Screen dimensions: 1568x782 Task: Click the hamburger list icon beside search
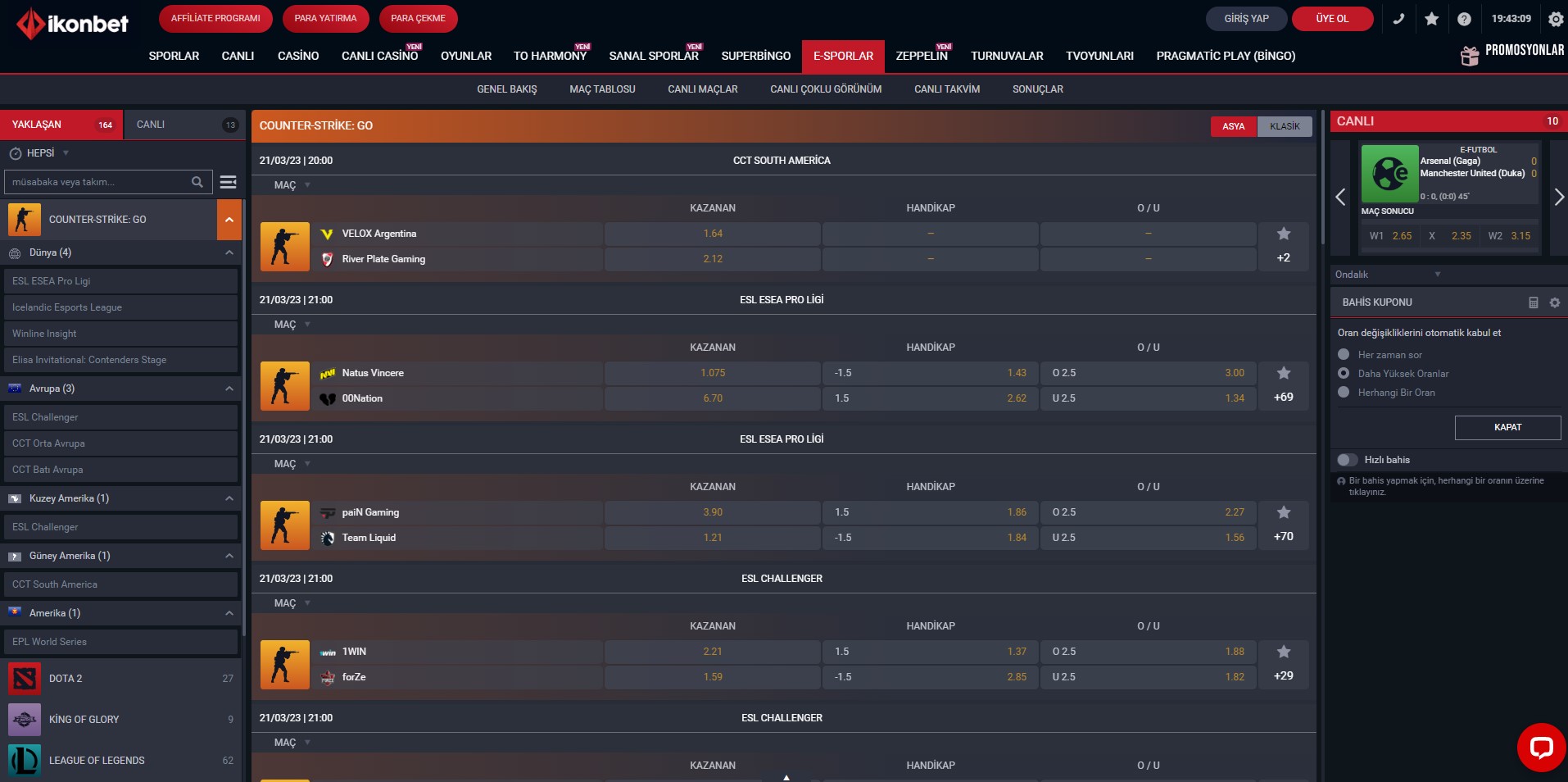(229, 182)
